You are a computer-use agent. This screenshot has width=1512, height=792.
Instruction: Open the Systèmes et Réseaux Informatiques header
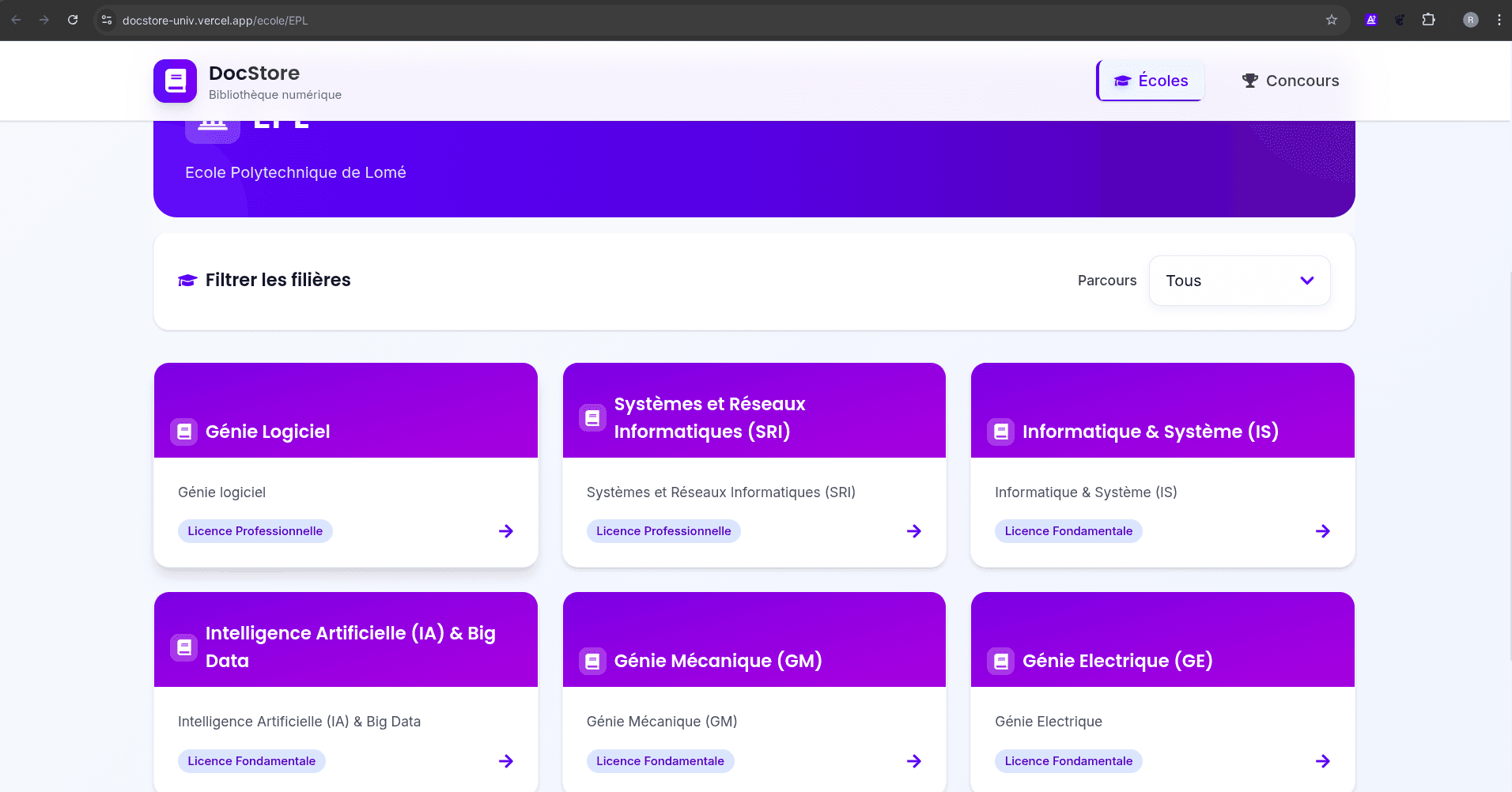coord(709,417)
